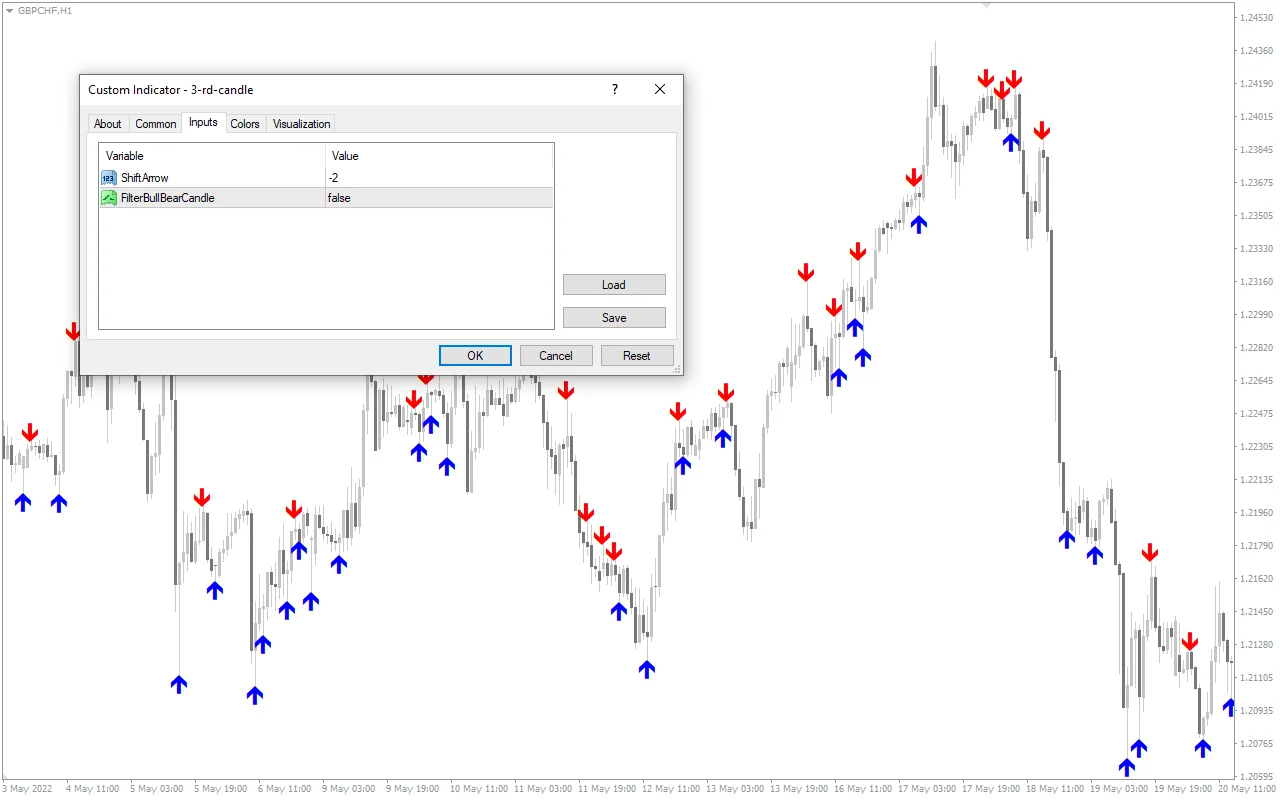Viewport: 1280px width, 800px height.
Task: Collapse the GBPCHF,H1 chart header triangle
Action: pos(8,11)
